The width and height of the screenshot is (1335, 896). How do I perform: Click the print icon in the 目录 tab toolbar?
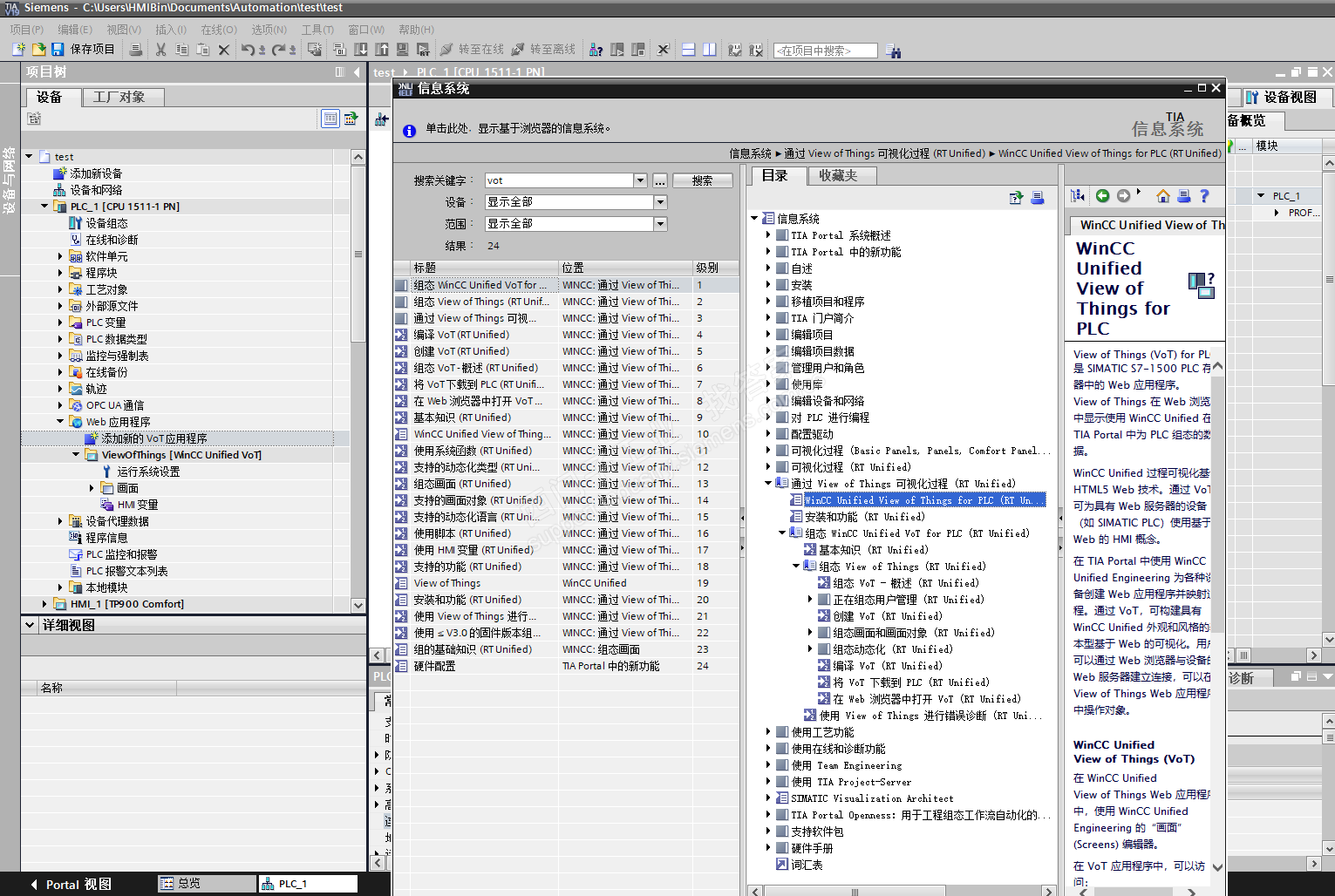point(1038,198)
